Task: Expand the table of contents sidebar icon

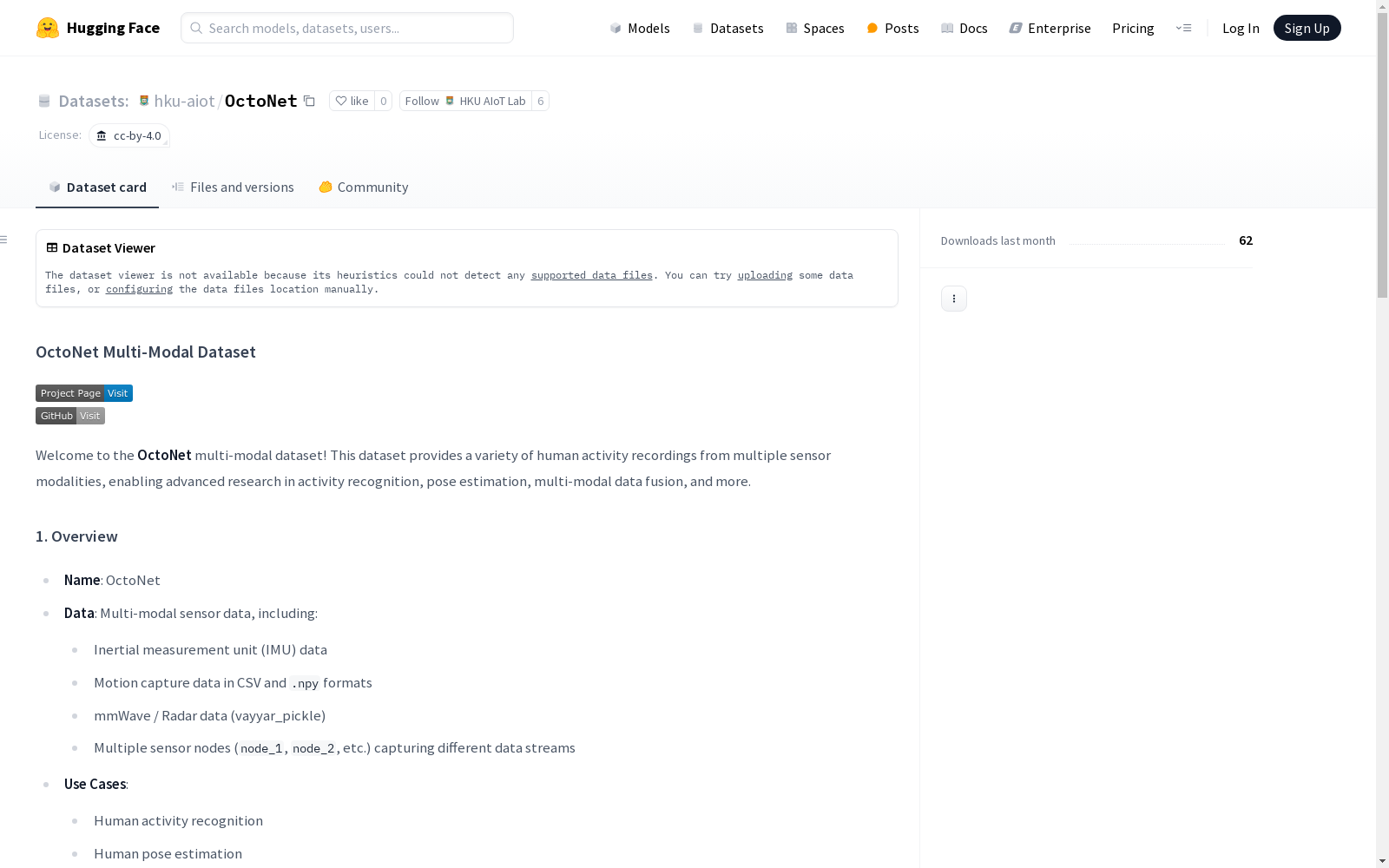Action: coord(4,240)
